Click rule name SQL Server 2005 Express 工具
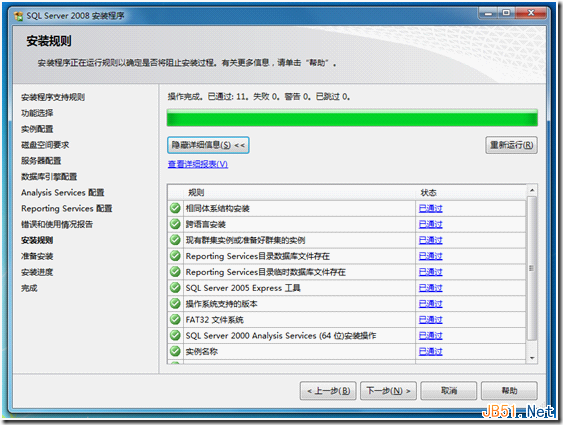 (243, 288)
